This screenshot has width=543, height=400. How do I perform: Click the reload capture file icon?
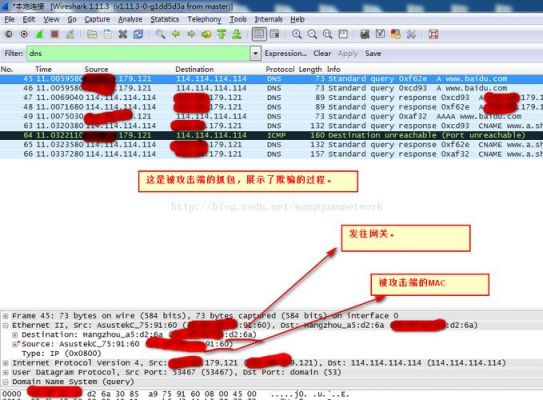pyautogui.click(x=138, y=34)
